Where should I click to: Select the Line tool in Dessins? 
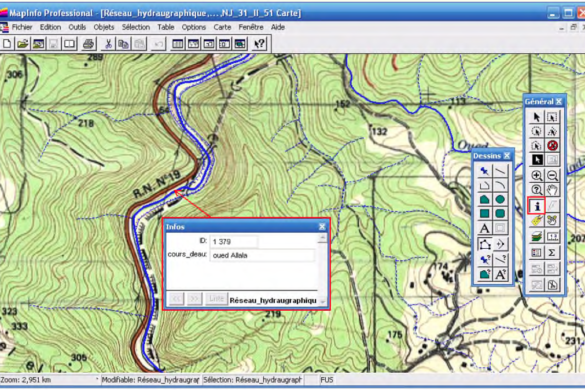[500, 171]
